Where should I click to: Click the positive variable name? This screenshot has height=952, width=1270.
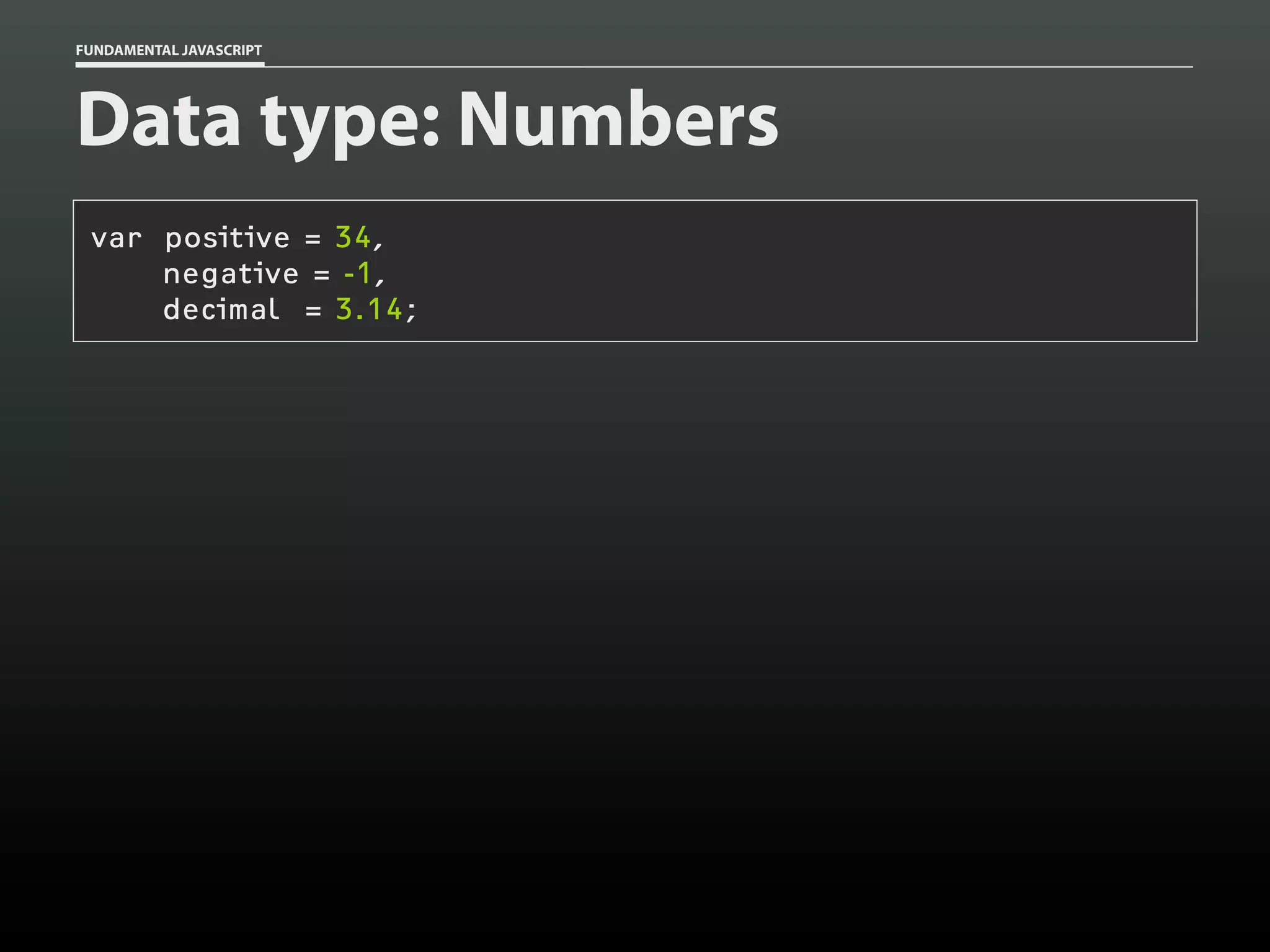227,239
